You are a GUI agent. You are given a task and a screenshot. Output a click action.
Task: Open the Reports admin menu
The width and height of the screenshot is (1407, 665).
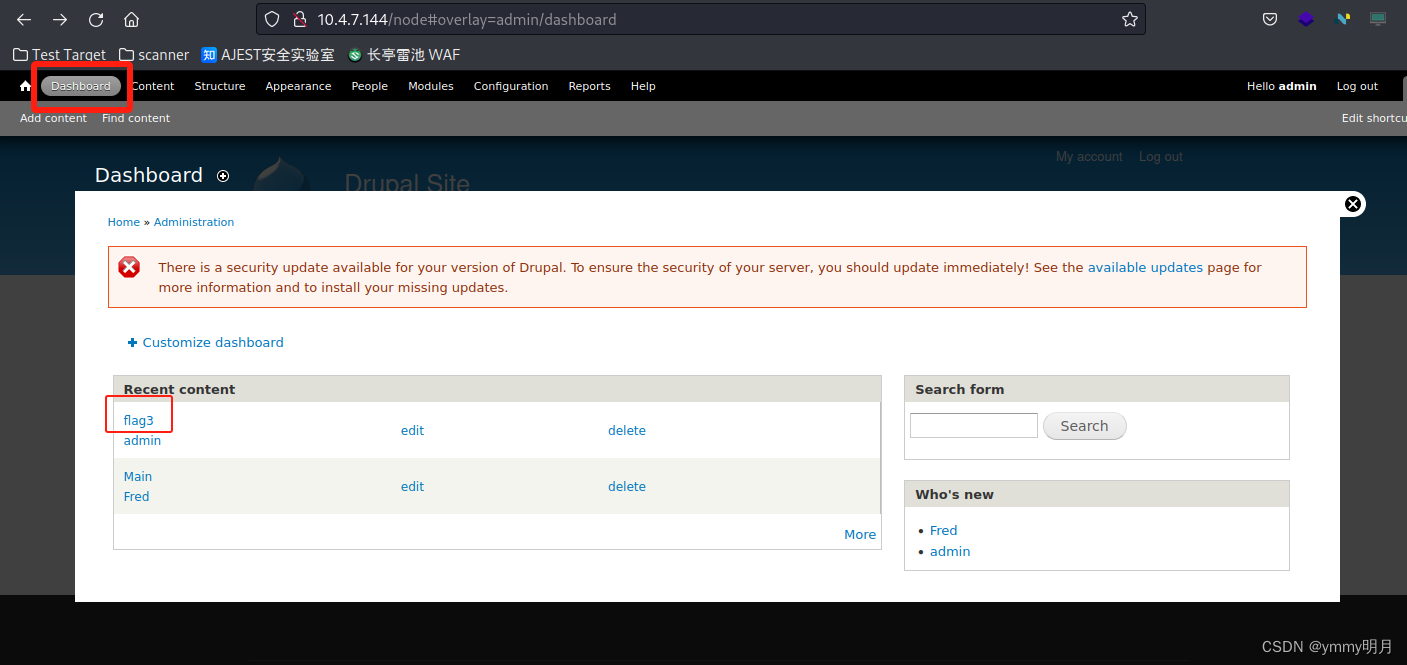589,86
